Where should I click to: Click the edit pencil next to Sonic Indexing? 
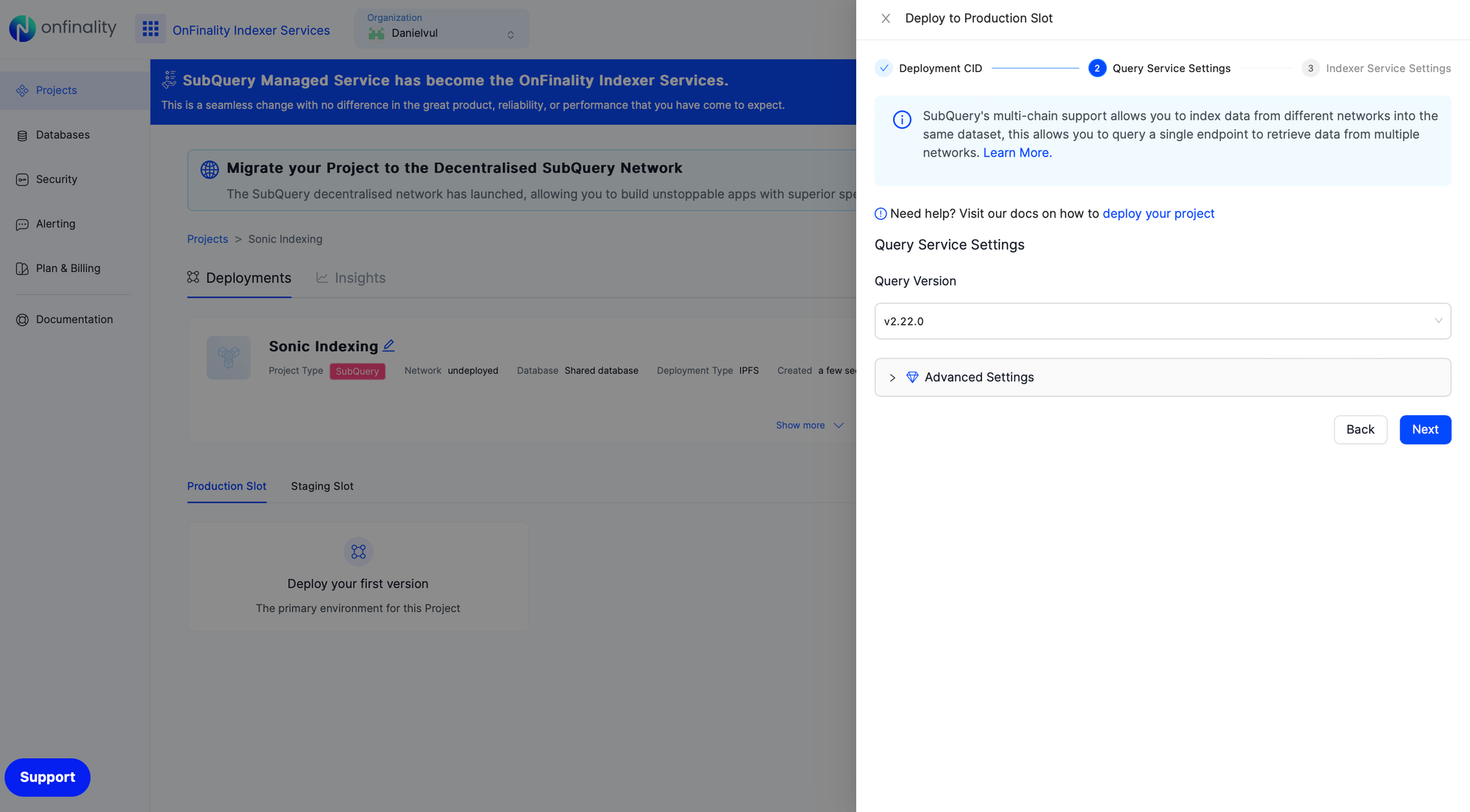click(x=389, y=345)
